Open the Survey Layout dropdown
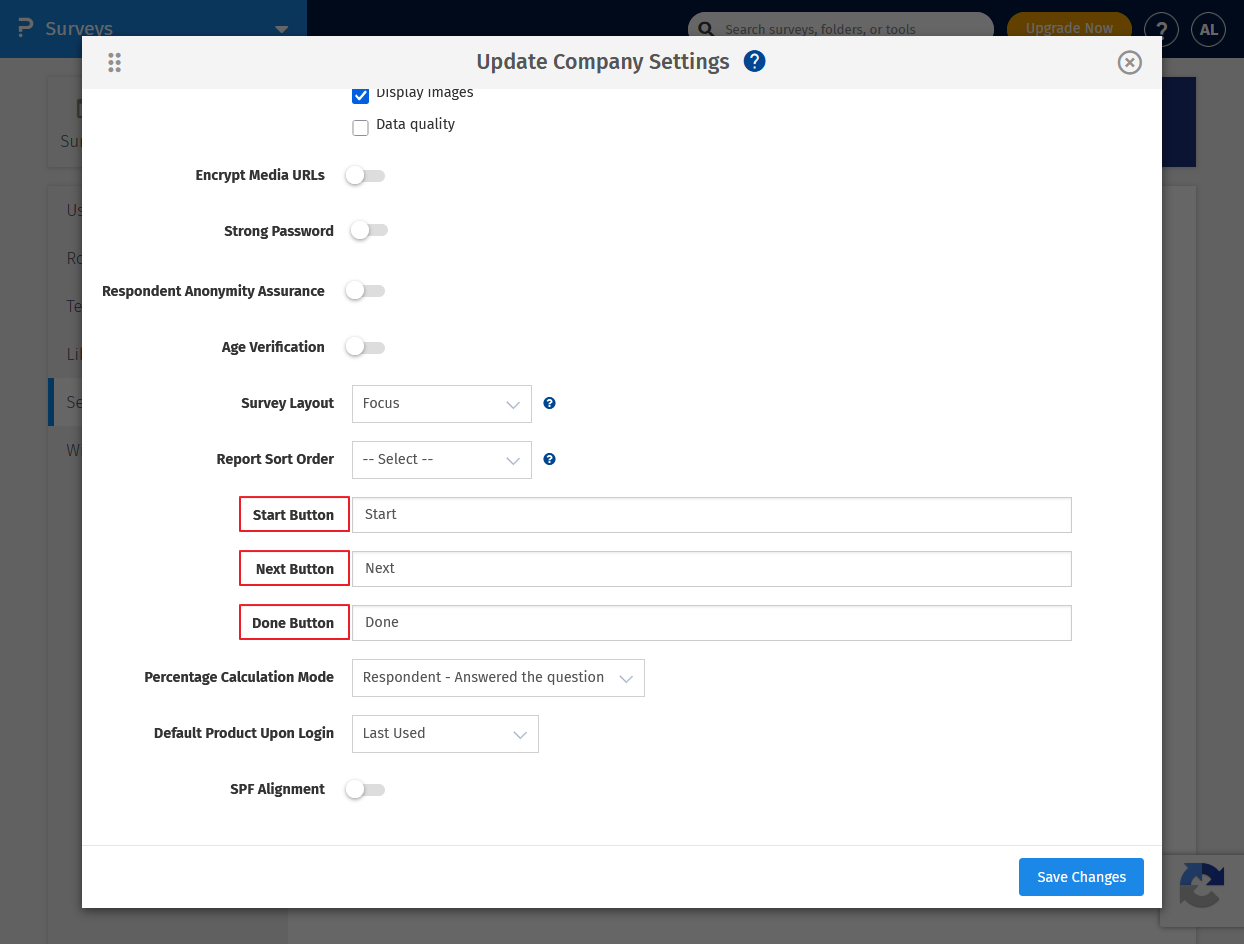Viewport: 1244px width, 944px height. tap(441, 403)
